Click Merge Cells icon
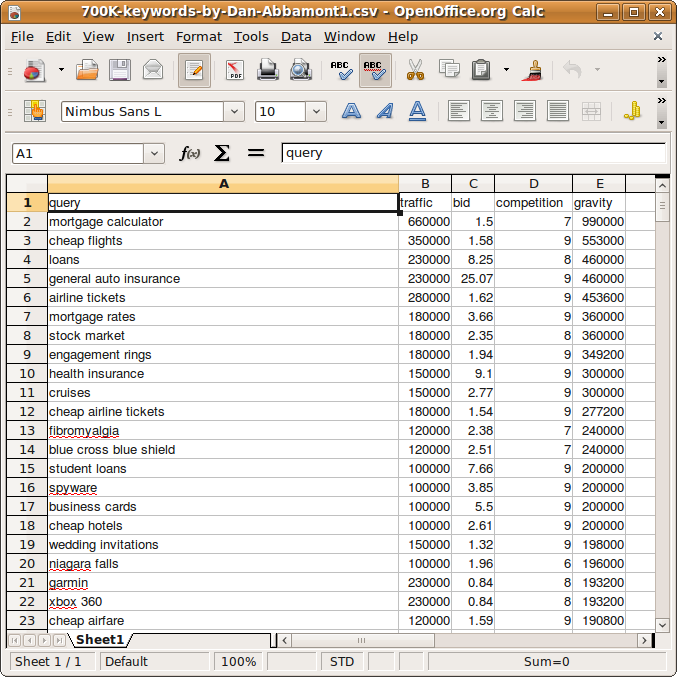The image size is (677, 677). point(591,111)
